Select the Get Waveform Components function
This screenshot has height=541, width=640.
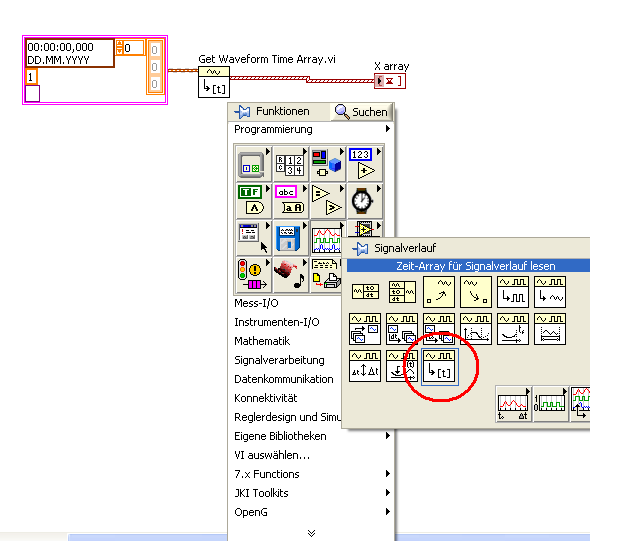pyautogui.click(x=365, y=292)
